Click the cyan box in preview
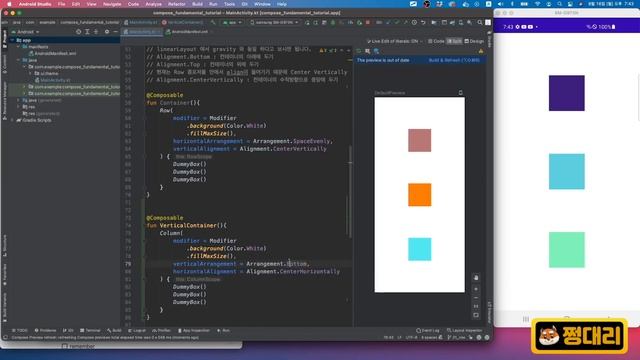This screenshot has width=640, height=360. point(420,249)
